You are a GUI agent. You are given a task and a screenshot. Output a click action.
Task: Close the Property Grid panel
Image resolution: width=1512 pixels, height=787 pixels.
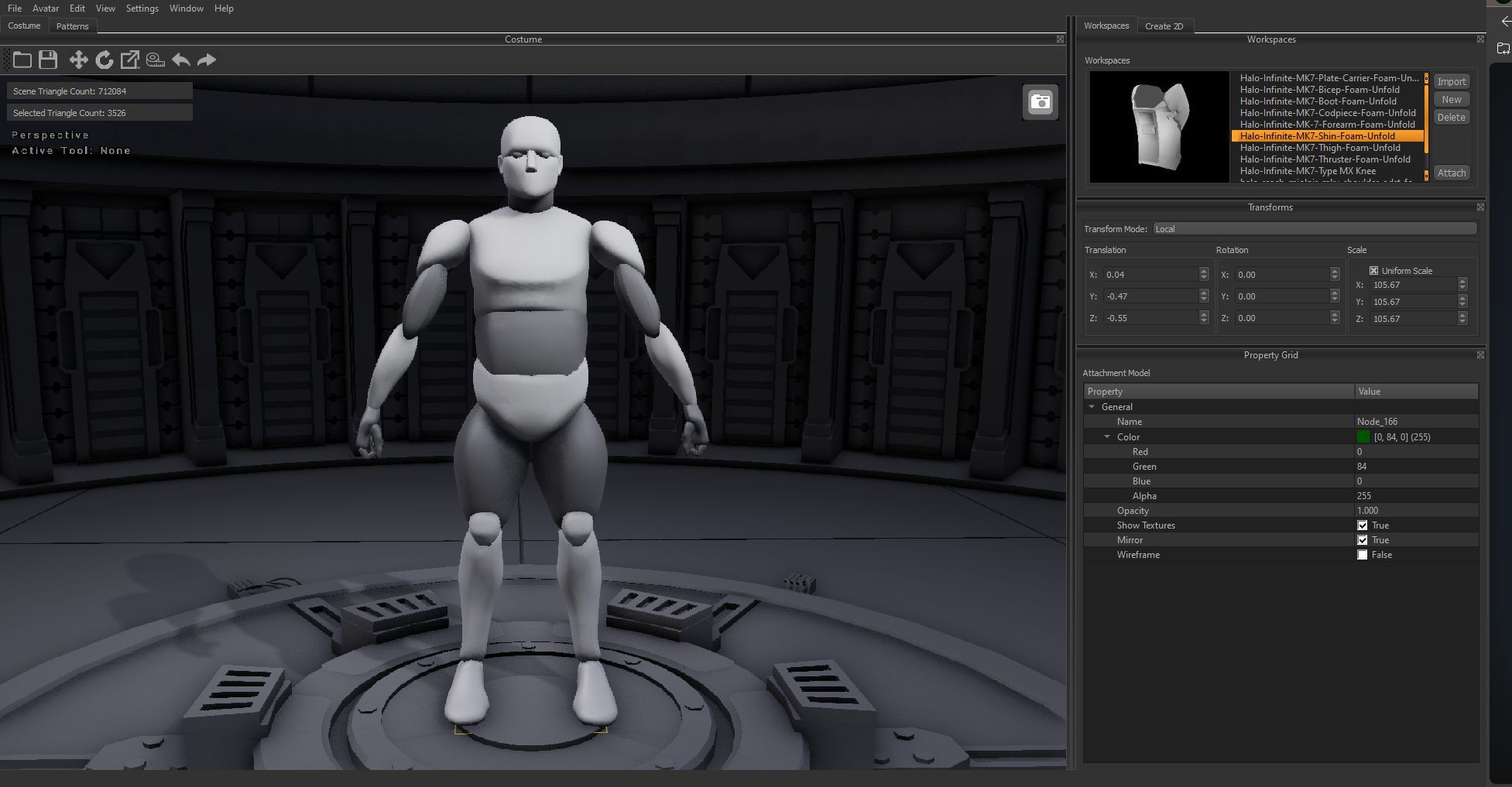1480,354
